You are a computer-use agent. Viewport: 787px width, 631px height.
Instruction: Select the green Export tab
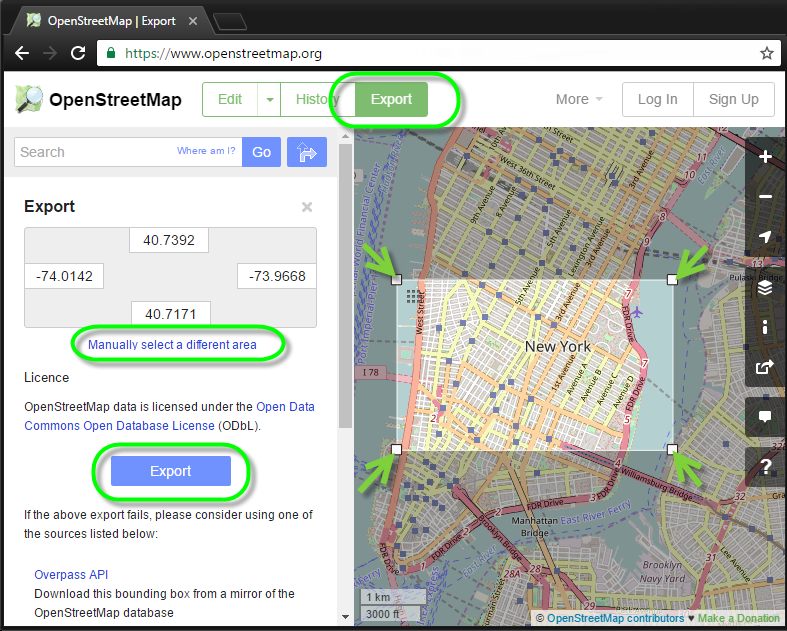click(391, 99)
